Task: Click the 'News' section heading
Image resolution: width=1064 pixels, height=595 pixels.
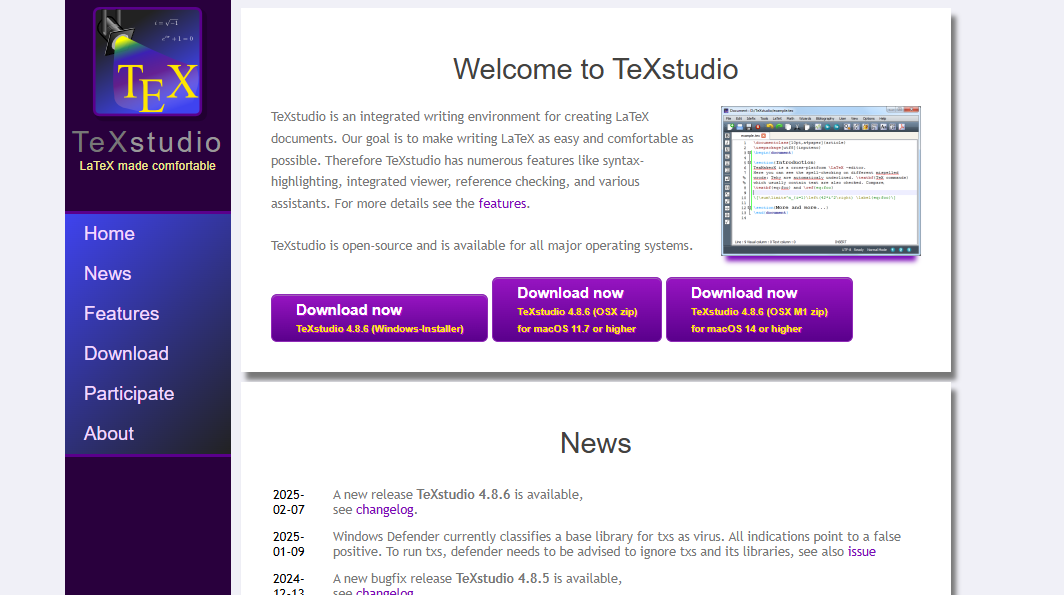Action: pyautogui.click(x=596, y=443)
